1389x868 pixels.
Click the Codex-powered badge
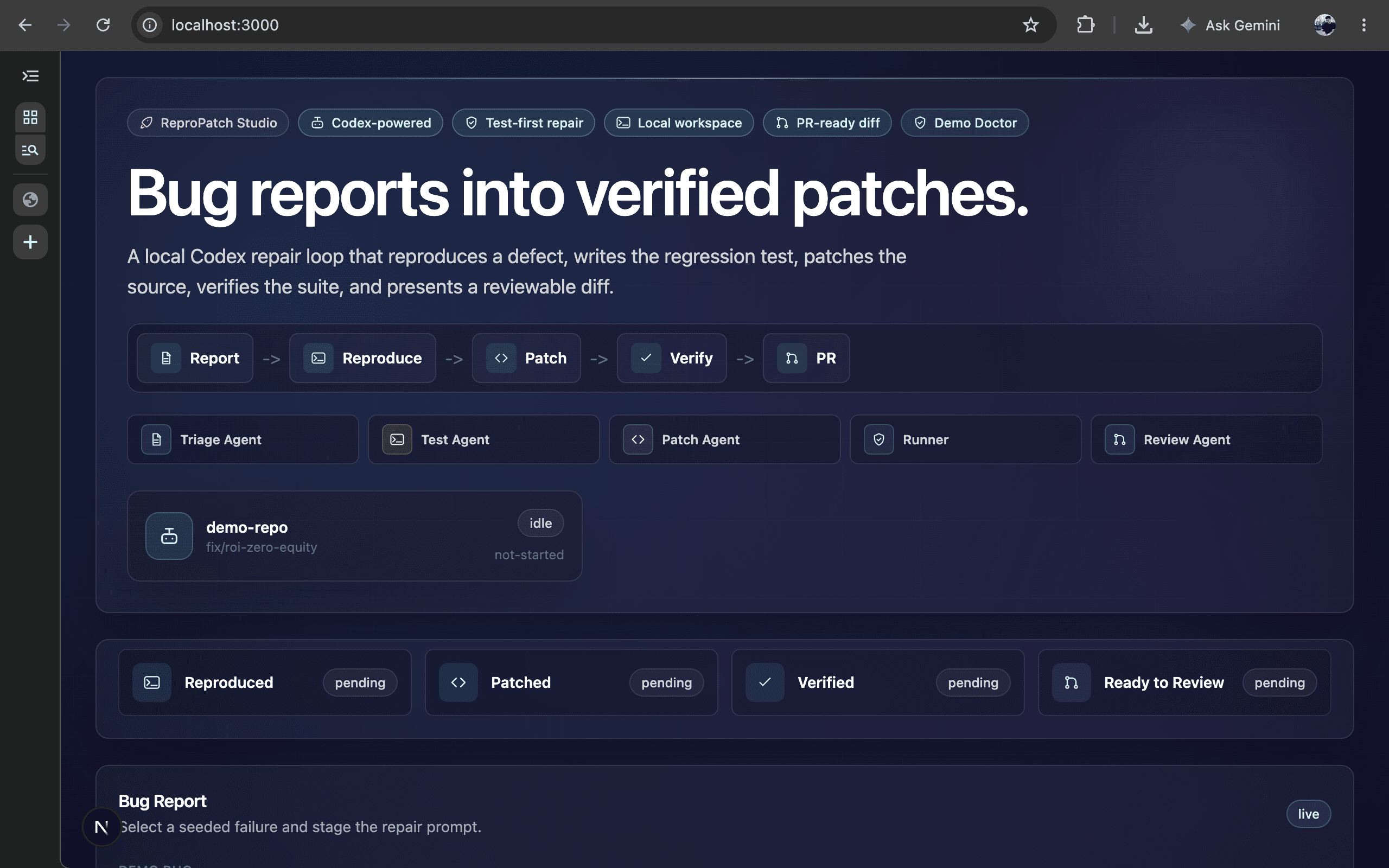[370, 123]
